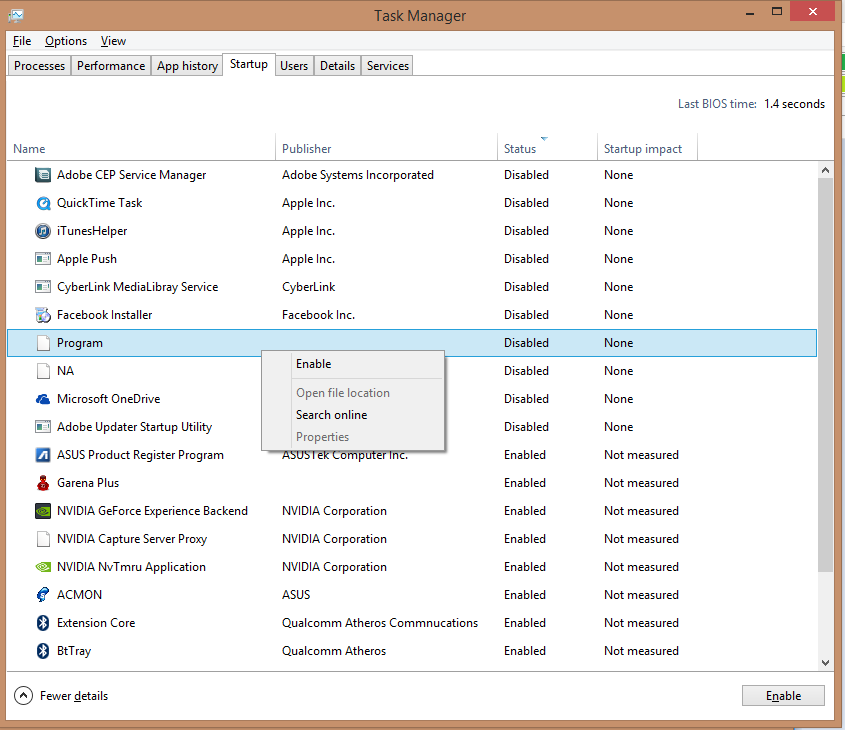Click the ASUS Product Register Program icon
The image size is (845, 730).
43,455
